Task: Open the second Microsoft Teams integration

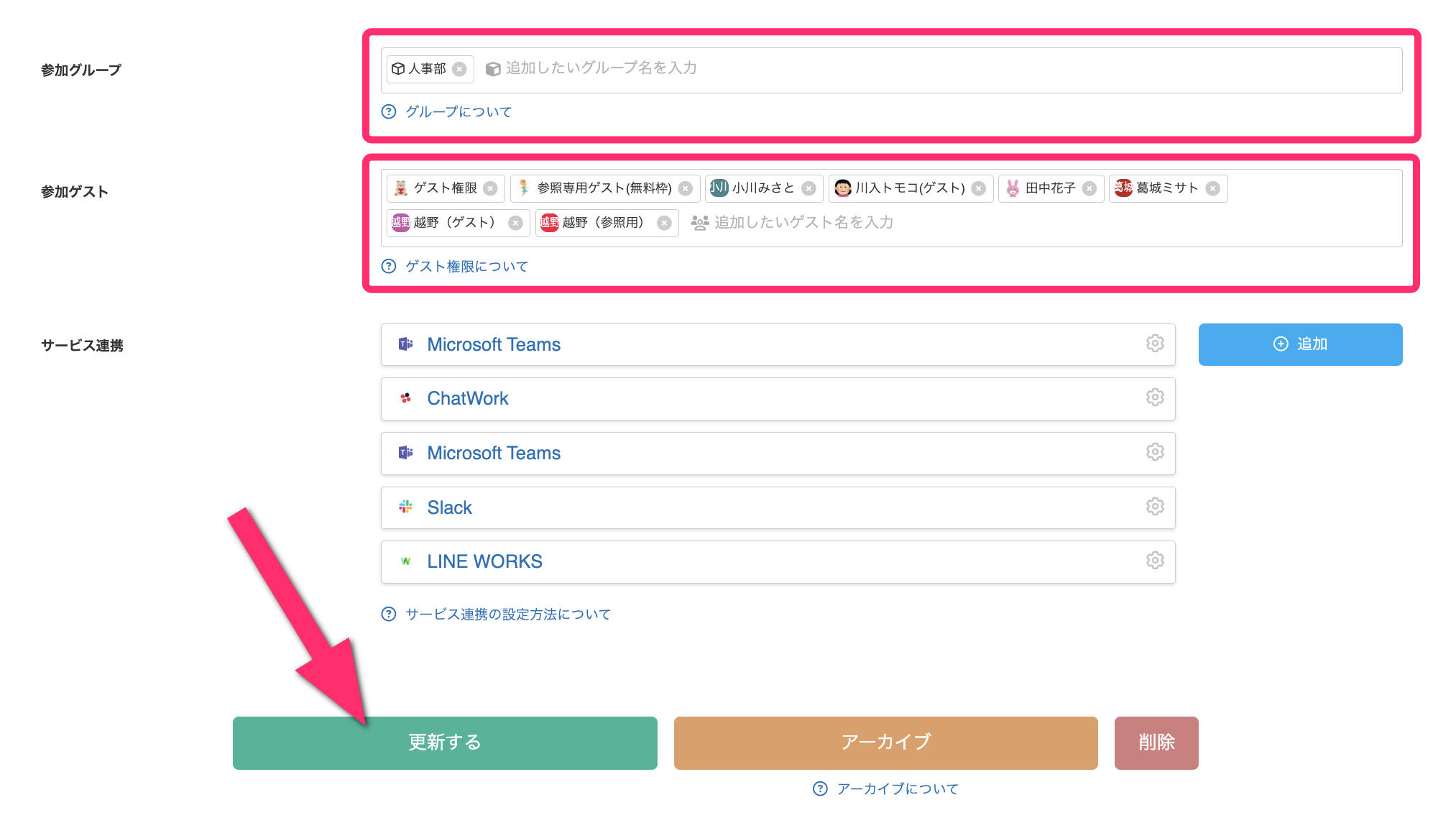Action: click(778, 454)
